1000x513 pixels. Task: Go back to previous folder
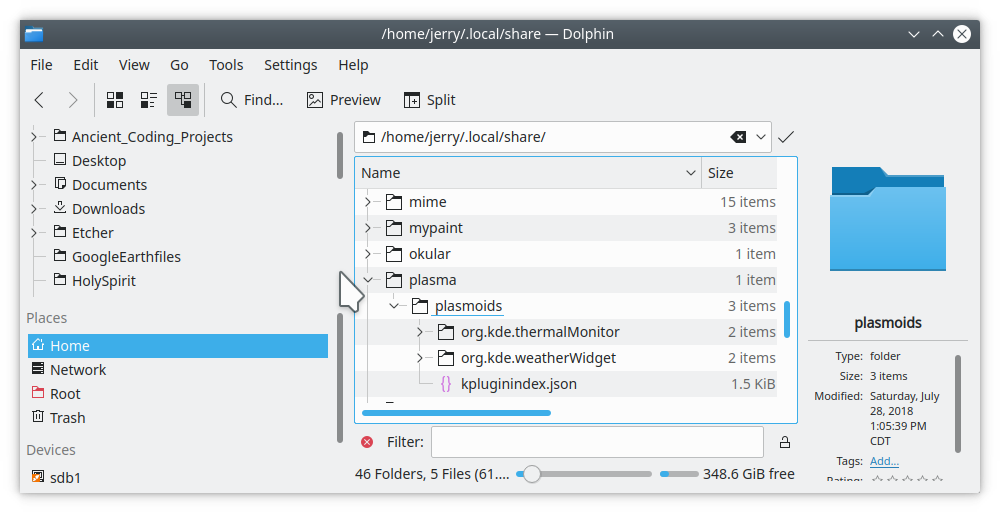click(39, 100)
